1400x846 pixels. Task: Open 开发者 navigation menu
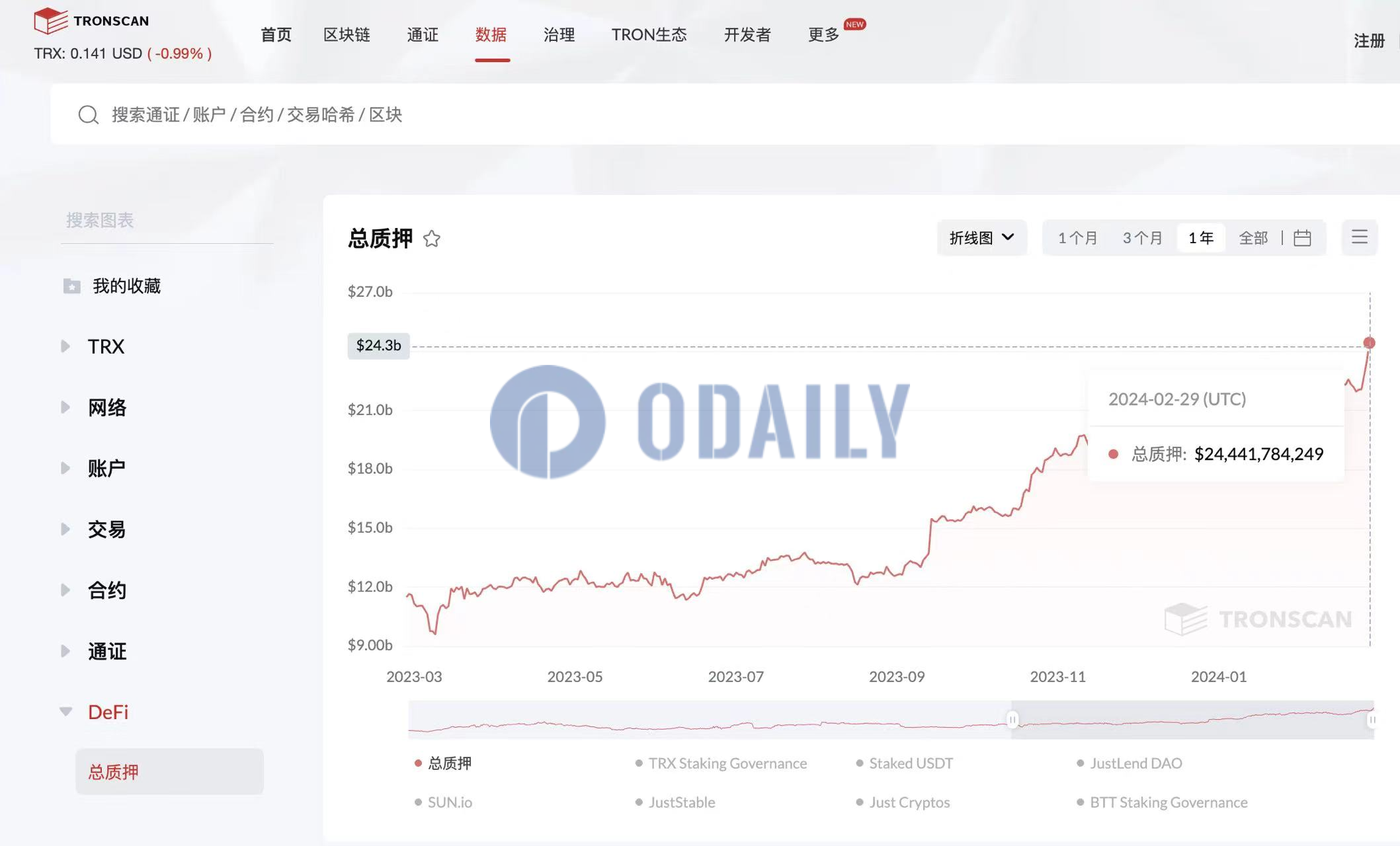747,34
